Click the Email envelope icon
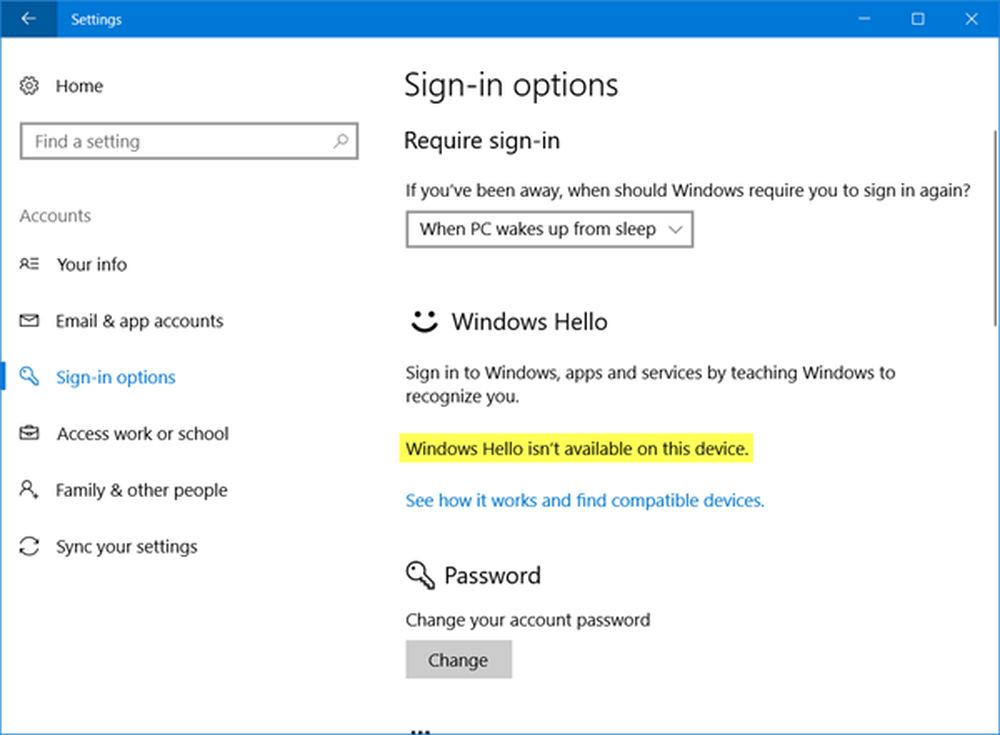This screenshot has height=735, width=1000. tap(29, 320)
